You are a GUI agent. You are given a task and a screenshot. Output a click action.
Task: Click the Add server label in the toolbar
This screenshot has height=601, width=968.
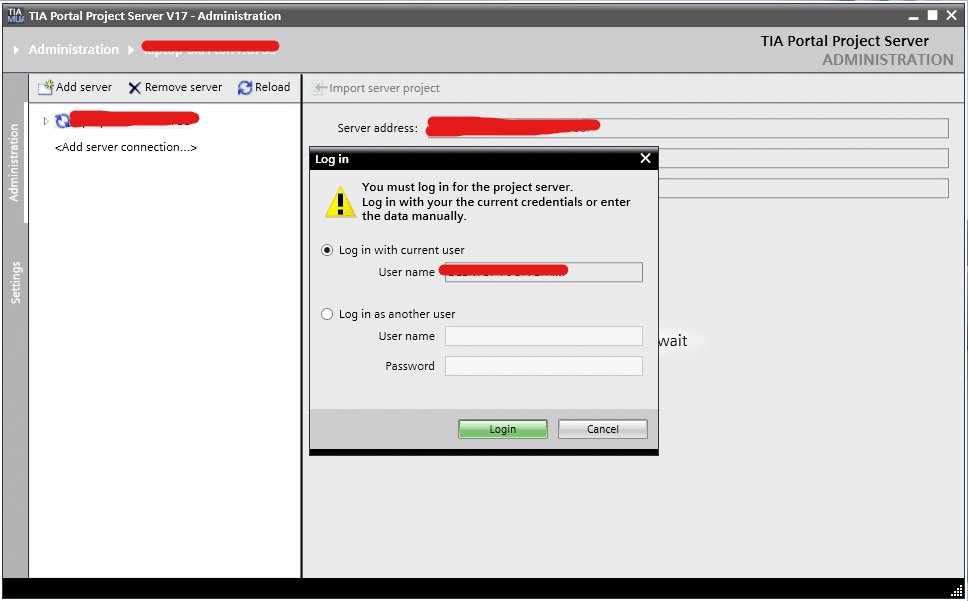click(84, 87)
